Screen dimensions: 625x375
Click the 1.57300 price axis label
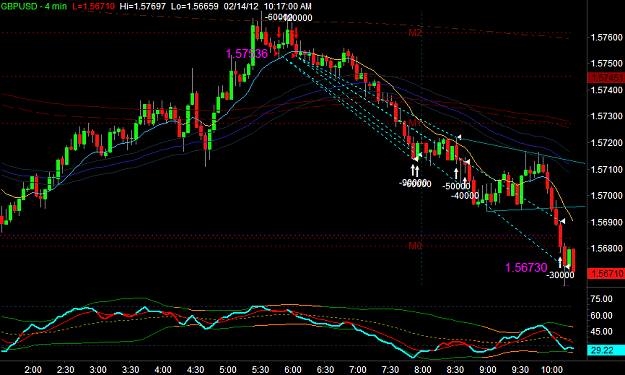point(606,116)
